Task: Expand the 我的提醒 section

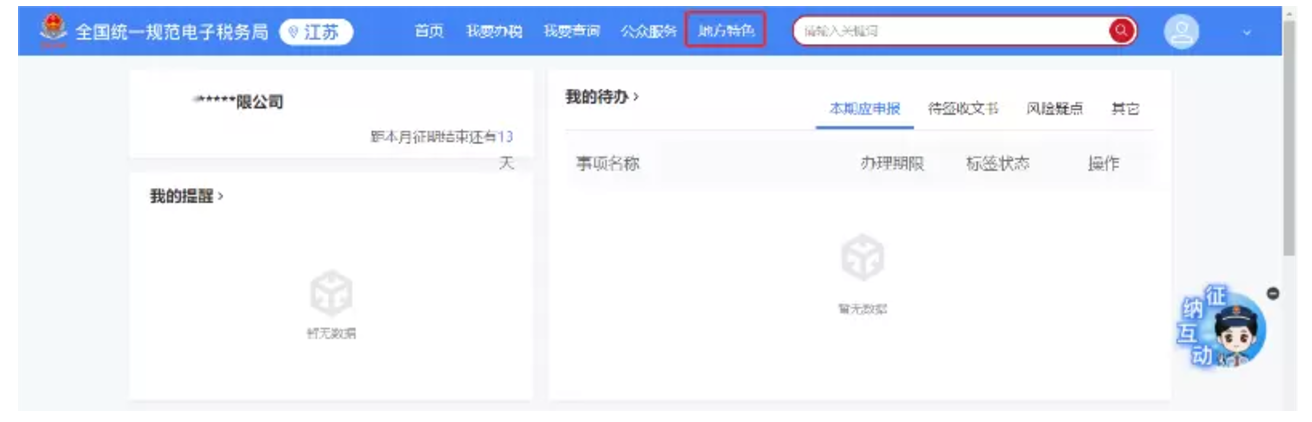Action: 187,196
